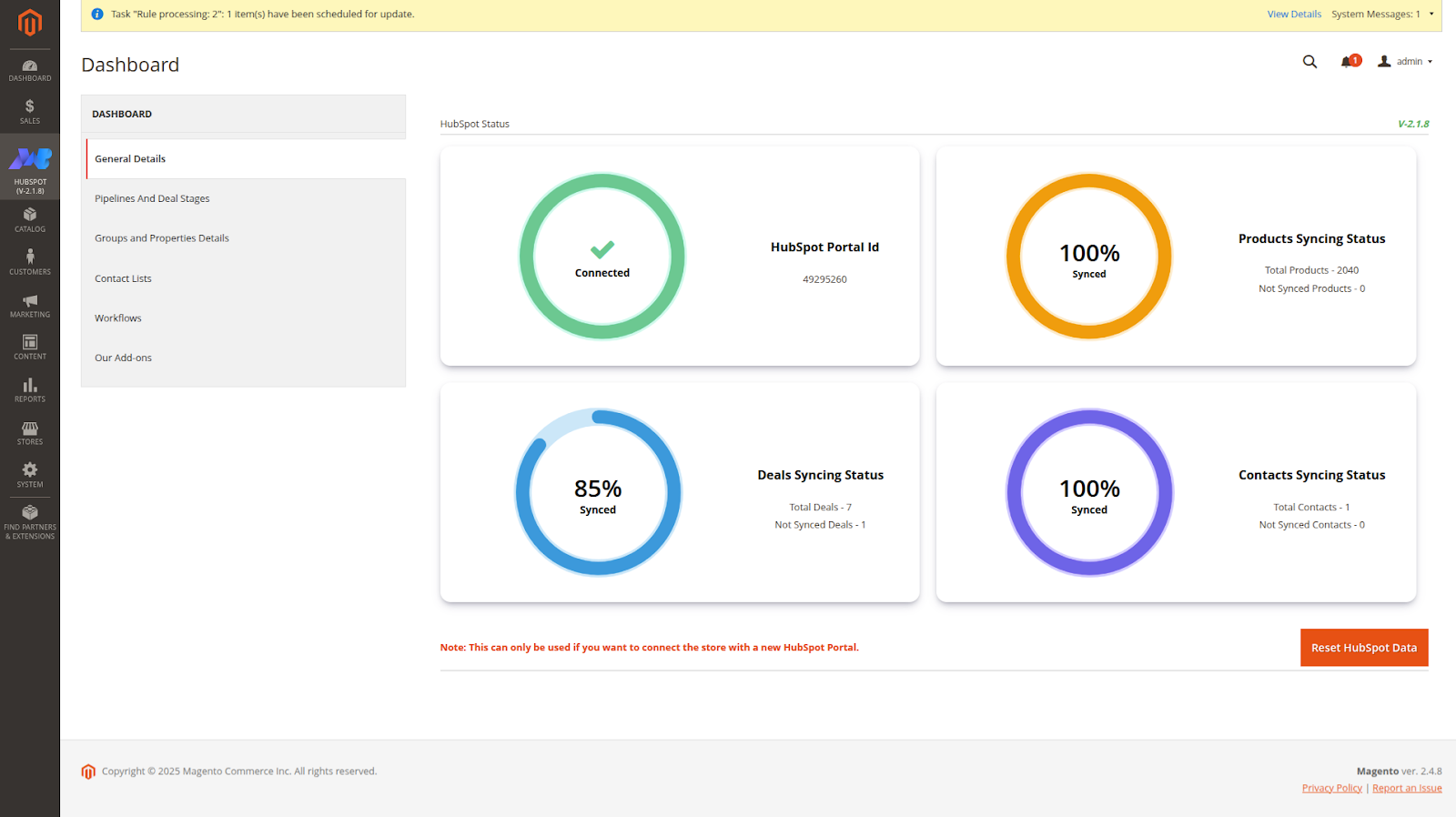Click the Deals Syncing Status heading
This screenshot has height=817, width=1456.
click(x=820, y=475)
